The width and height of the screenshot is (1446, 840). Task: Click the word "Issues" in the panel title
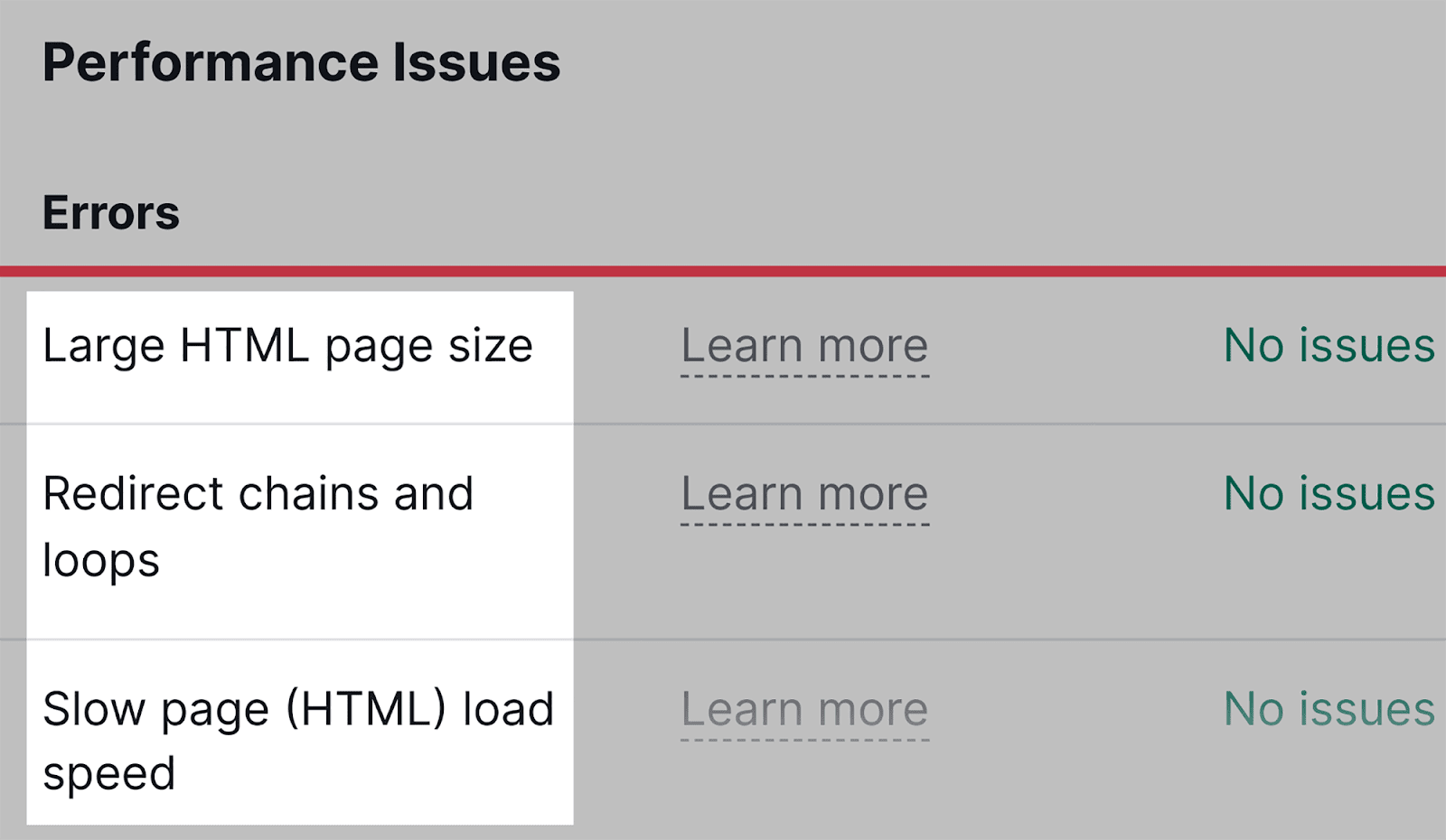click(x=476, y=63)
